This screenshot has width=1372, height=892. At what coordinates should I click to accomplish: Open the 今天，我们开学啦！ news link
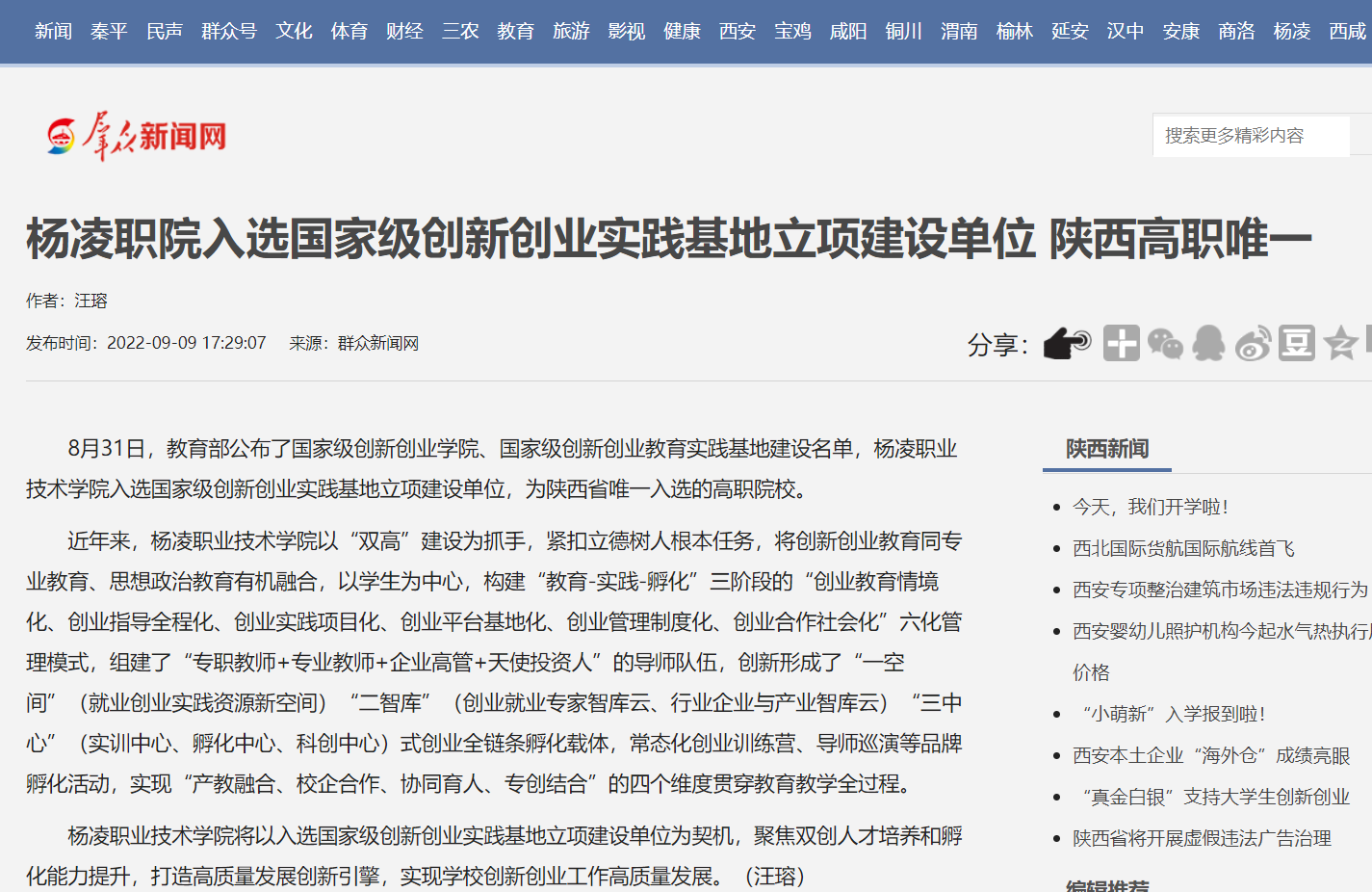[x=1151, y=507]
